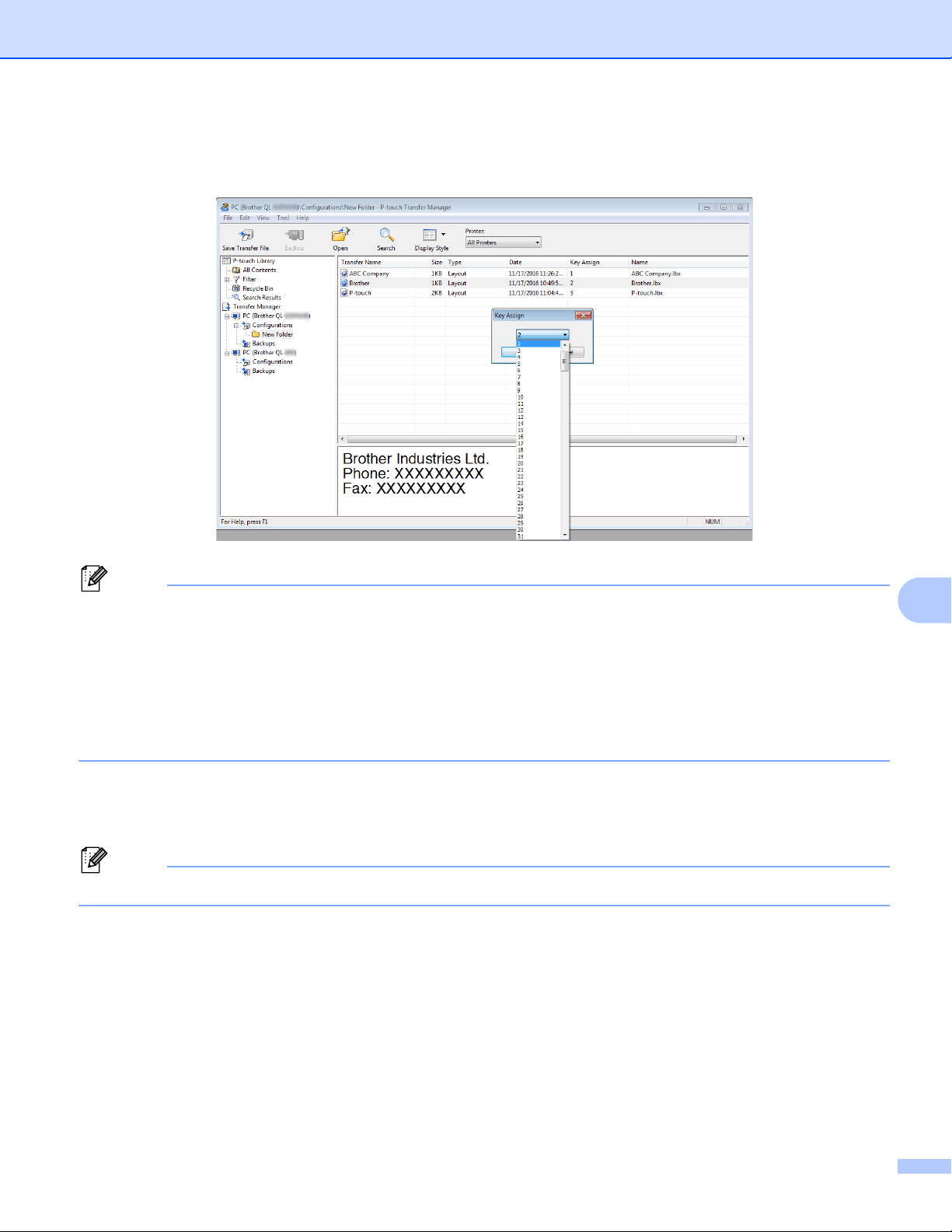Click the 2KB size cell
The height and width of the screenshot is (1232, 952).
click(437, 293)
